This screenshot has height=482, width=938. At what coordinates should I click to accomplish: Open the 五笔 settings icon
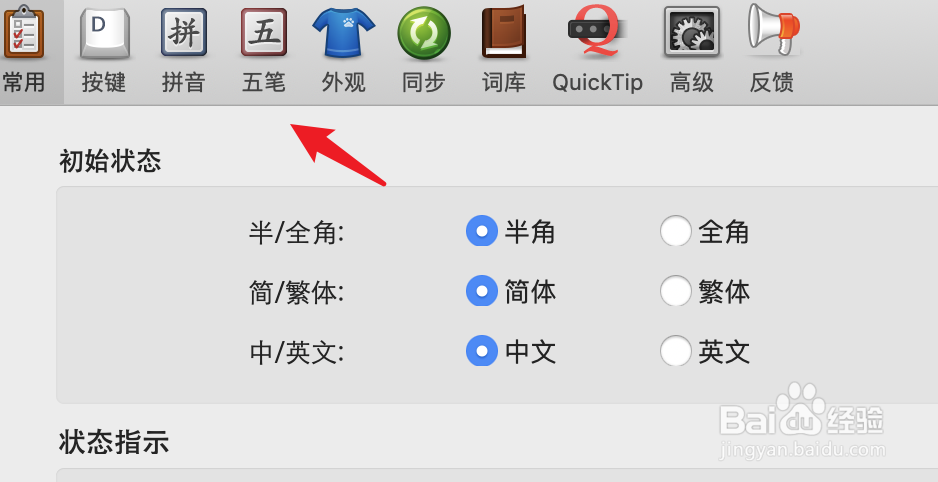point(264,32)
